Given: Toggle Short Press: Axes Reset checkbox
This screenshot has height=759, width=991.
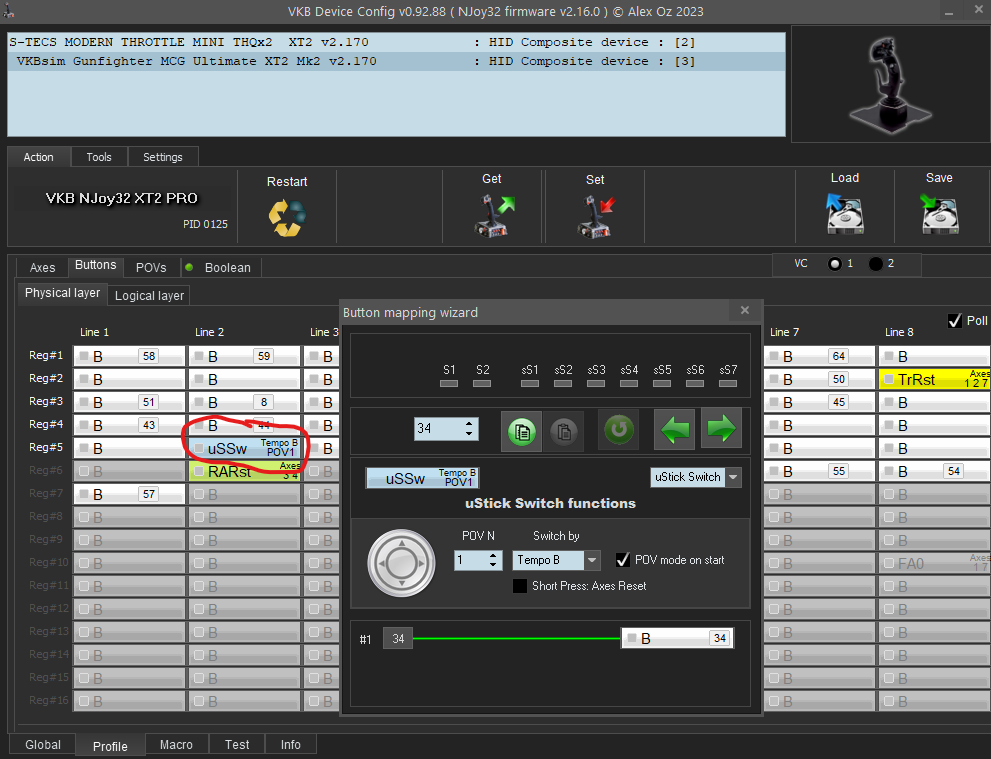Looking at the screenshot, I should pyautogui.click(x=520, y=586).
